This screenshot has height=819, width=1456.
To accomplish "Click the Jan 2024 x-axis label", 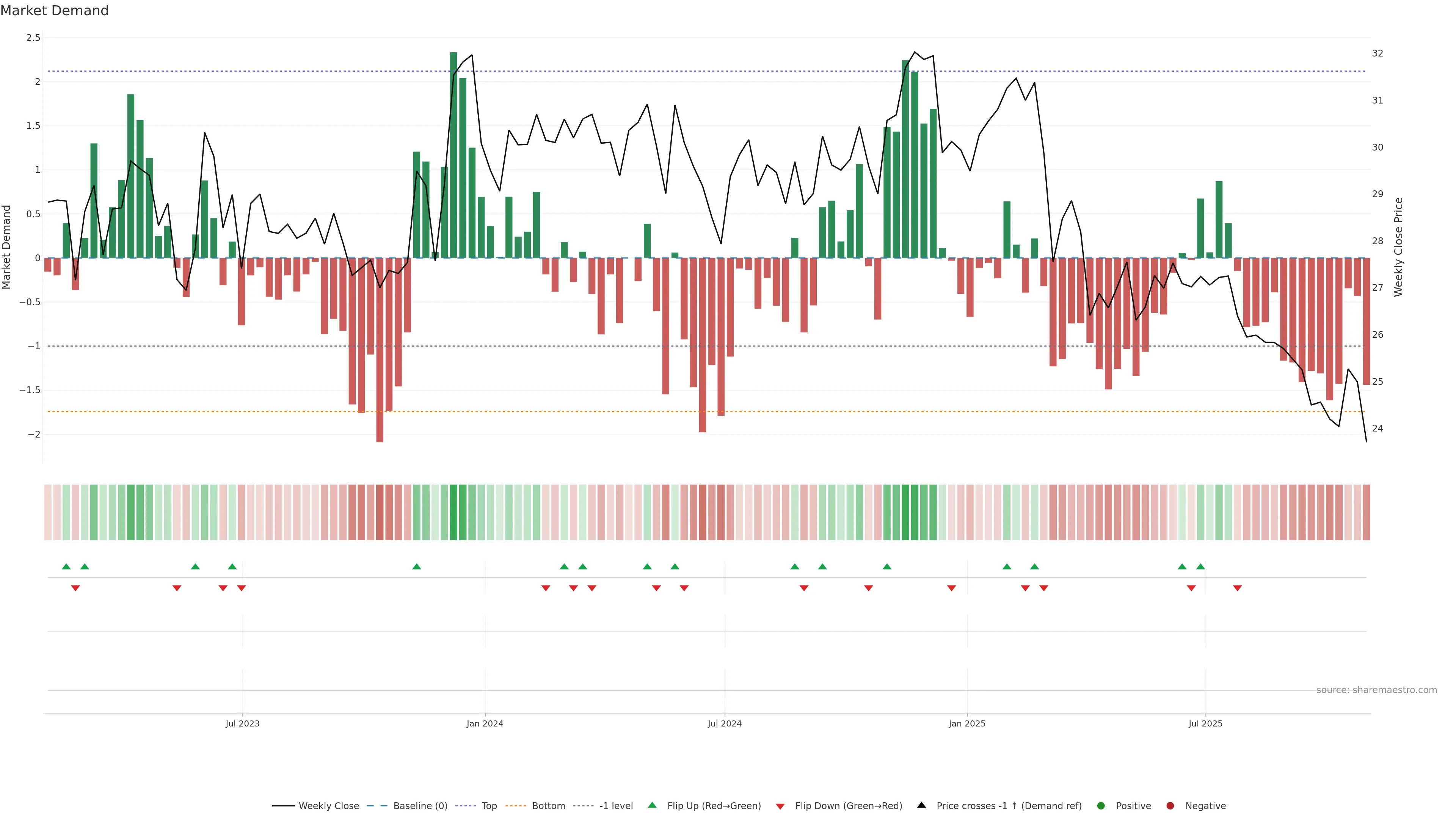I will pyautogui.click(x=485, y=723).
